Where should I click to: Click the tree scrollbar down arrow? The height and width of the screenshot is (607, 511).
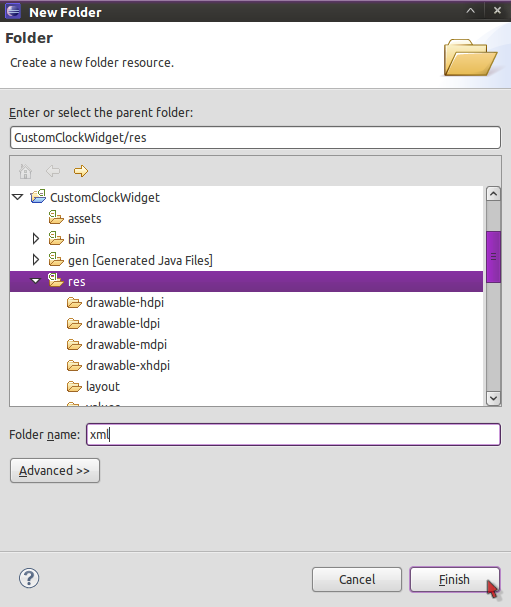tap(494, 398)
